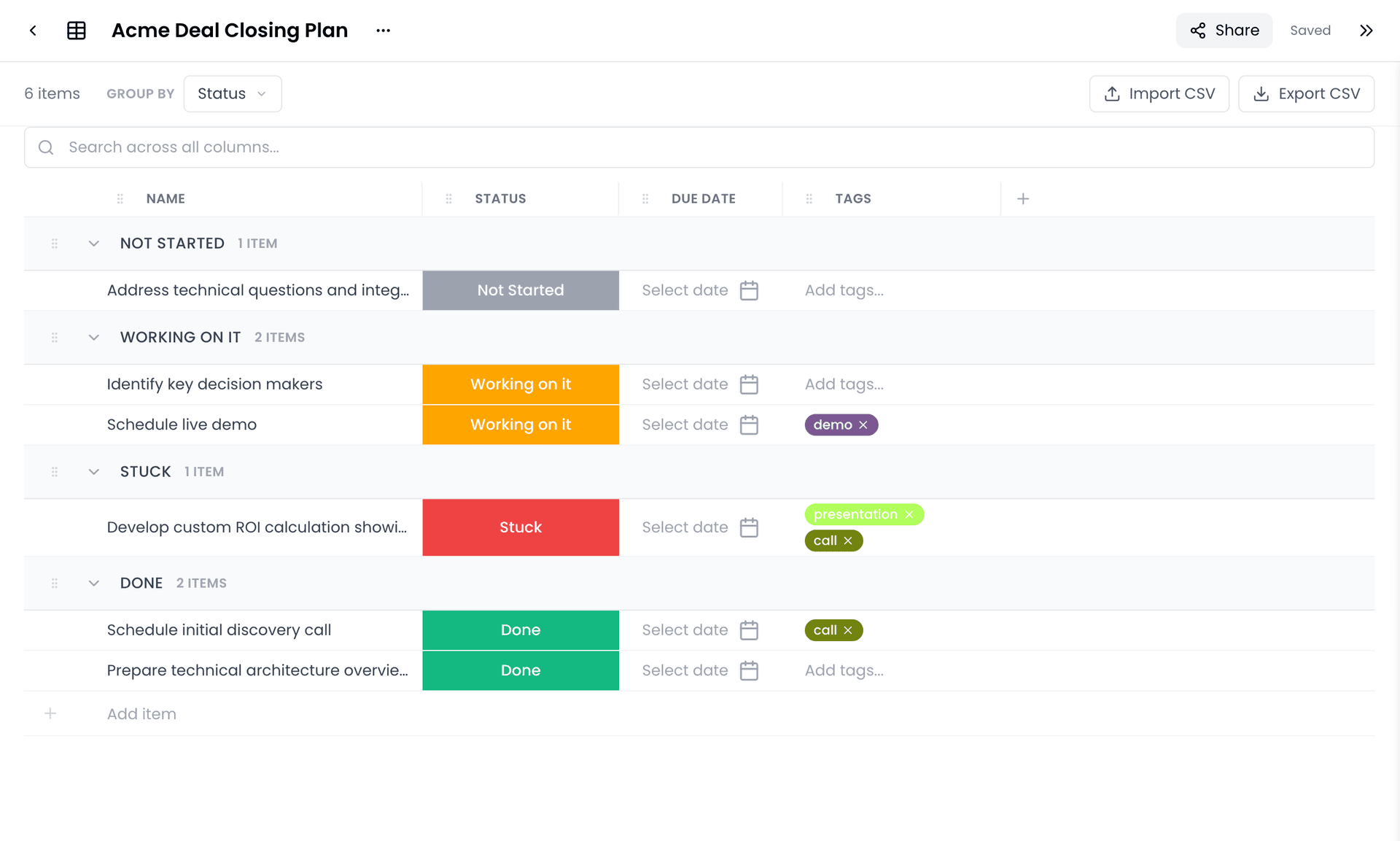Screen dimensions: 1400x841
Task: Click the drag handle beside the NAME column
Action: tap(120, 198)
